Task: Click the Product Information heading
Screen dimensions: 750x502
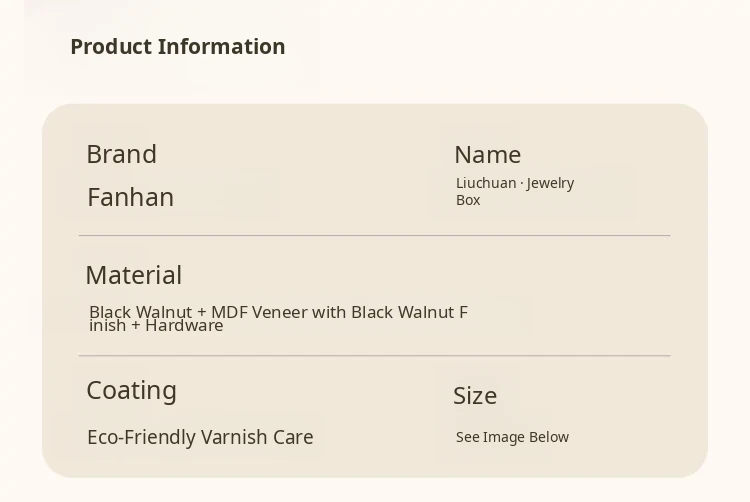Action: pyautogui.click(x=178, y=47)
